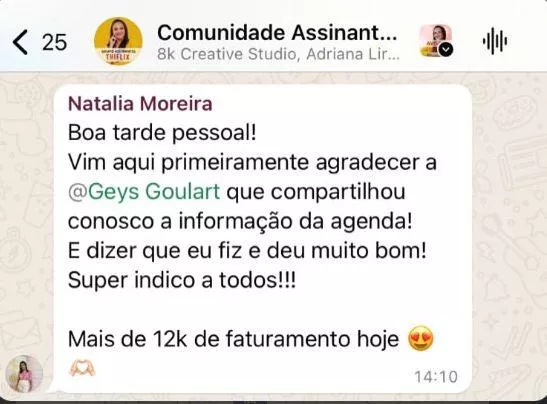This screenshot has width=547, height=404.
Task: Expand the chevron badge on the call avatar
Action: pyautogui.click(x=445, y=50)
